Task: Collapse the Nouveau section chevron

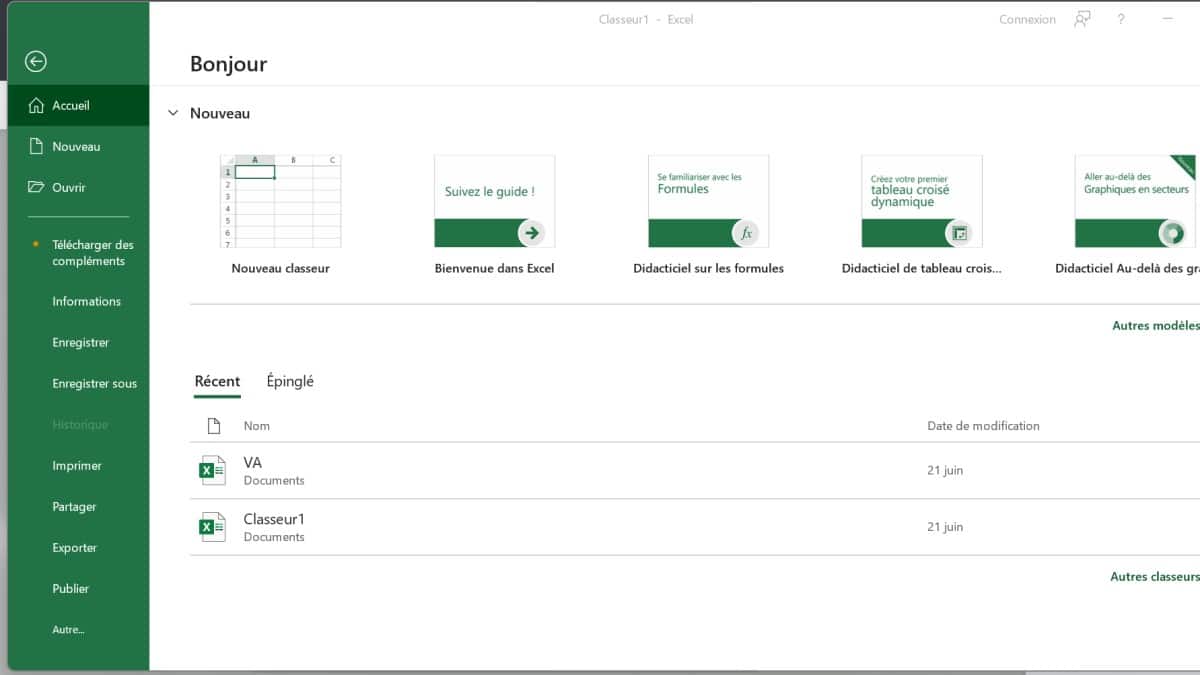Action: click(x=173, y=114)
